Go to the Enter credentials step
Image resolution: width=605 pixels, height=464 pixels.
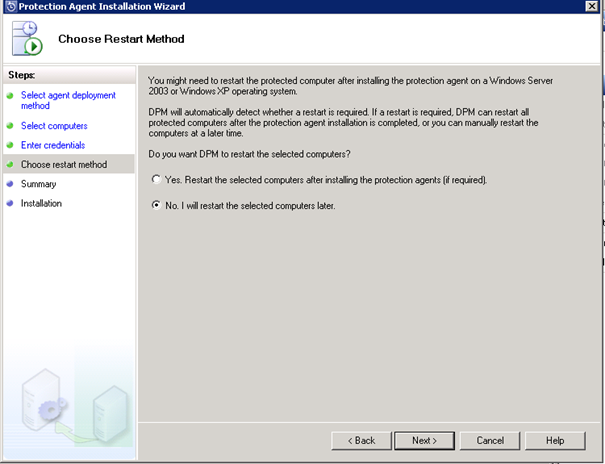(53, 145)
